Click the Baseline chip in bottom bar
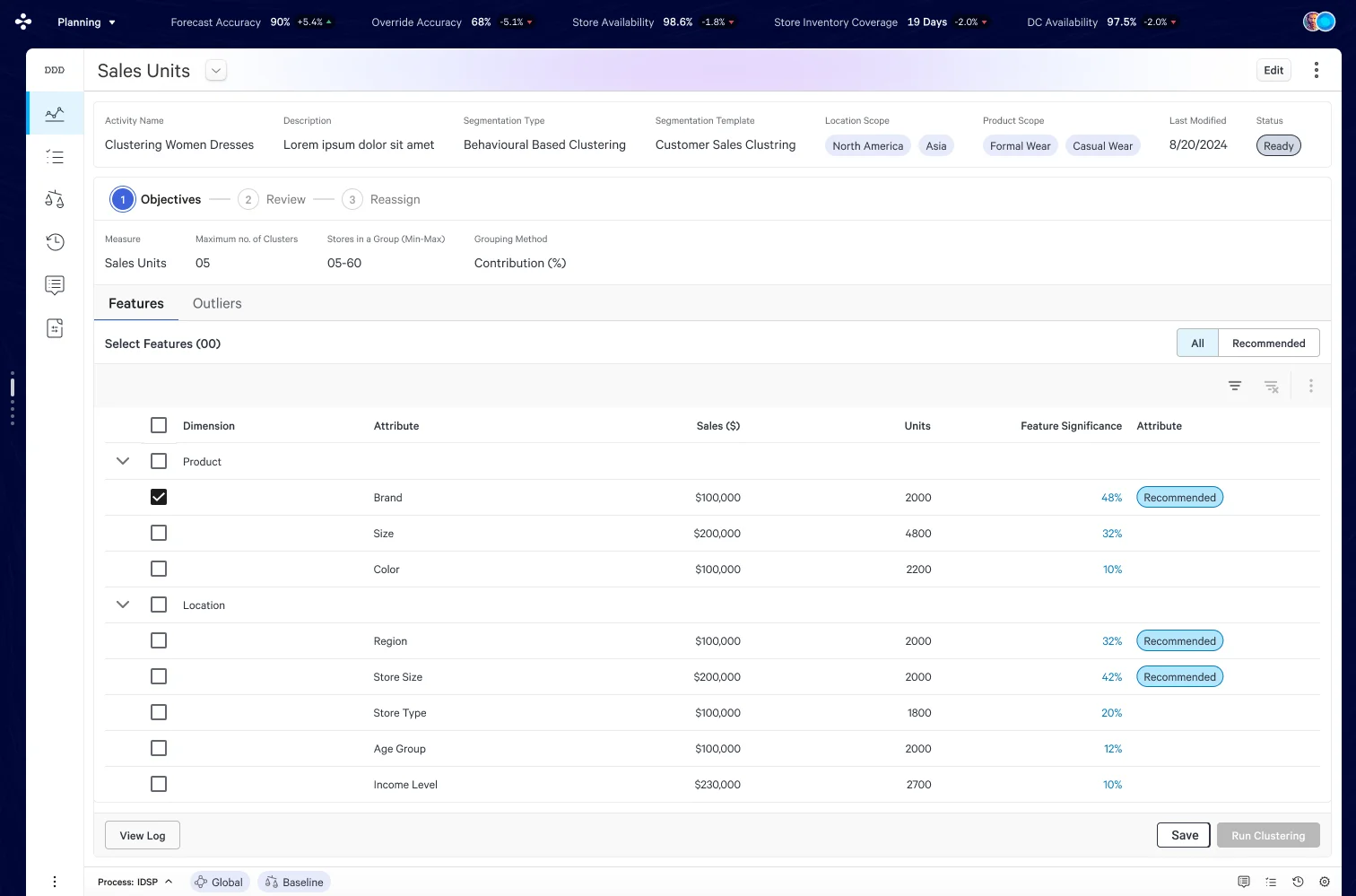Screen dimensions: 1356x896 tap(294, 882)
